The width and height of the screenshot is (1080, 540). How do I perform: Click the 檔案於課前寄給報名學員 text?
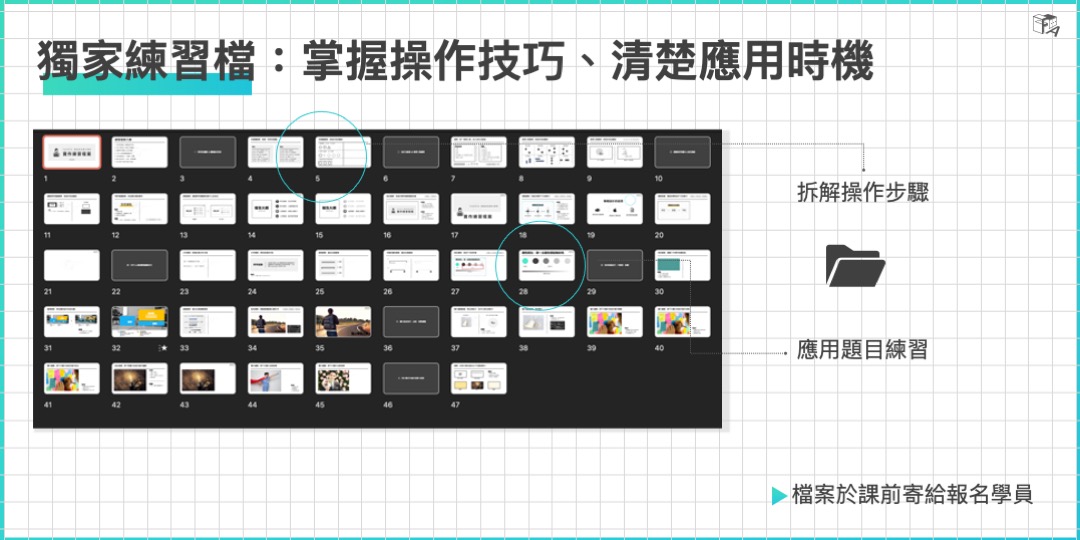coord(911,494)
